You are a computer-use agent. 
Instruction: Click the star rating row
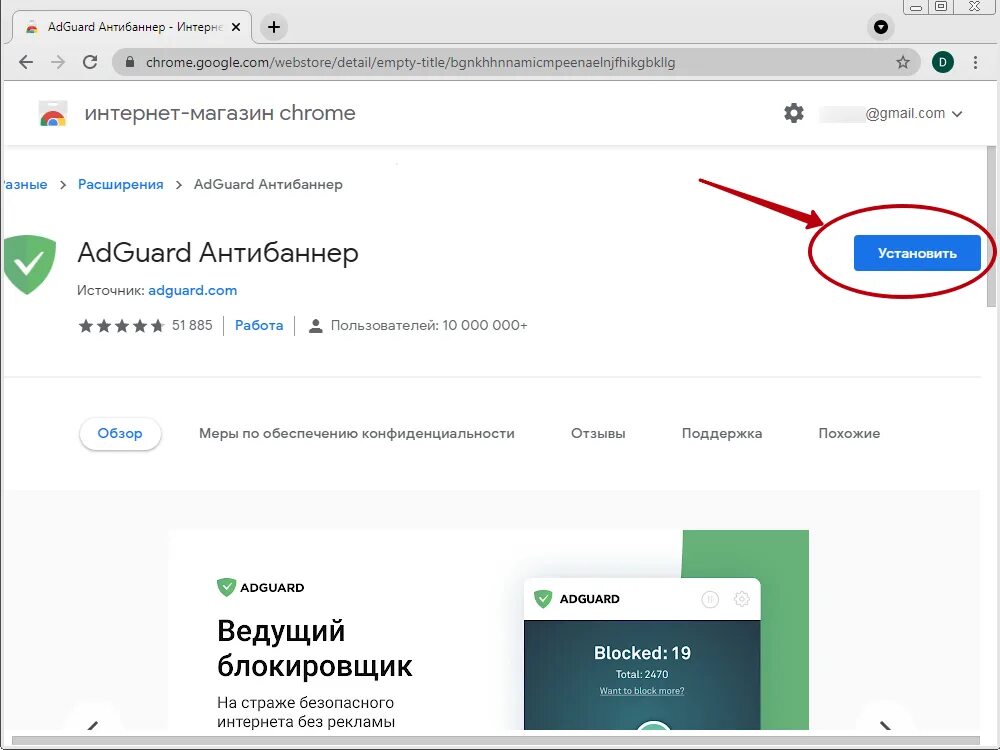coord(121,326)
